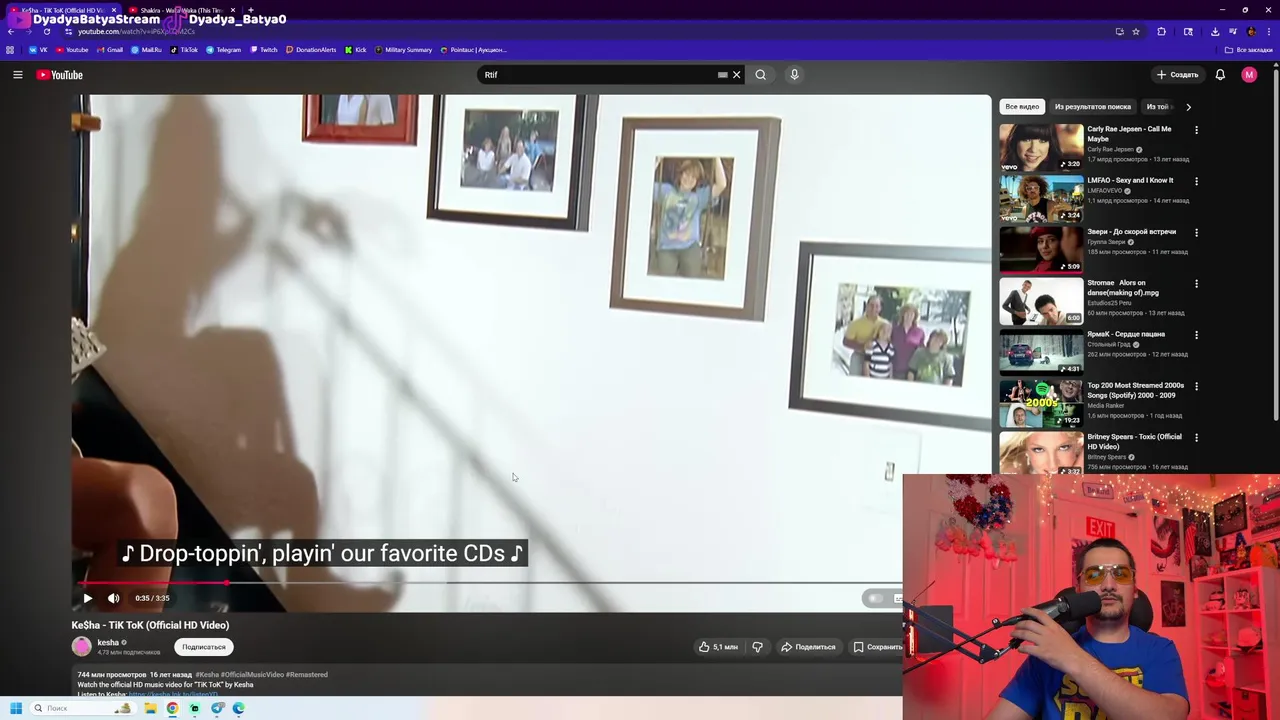
Task: Click the address bar URL
Action: pyautogui.click(x=136, y=31)
